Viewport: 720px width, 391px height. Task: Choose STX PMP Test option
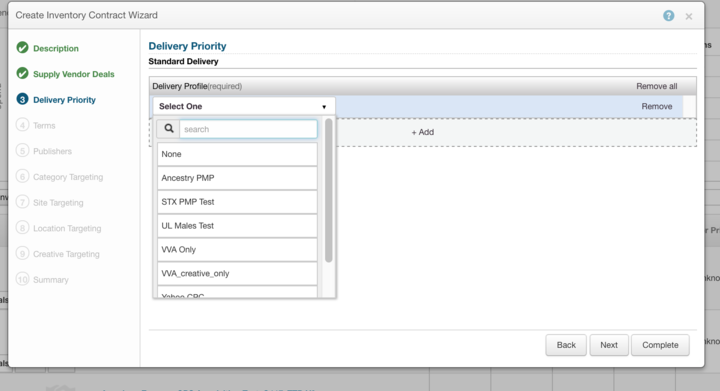tap(237, 202)
